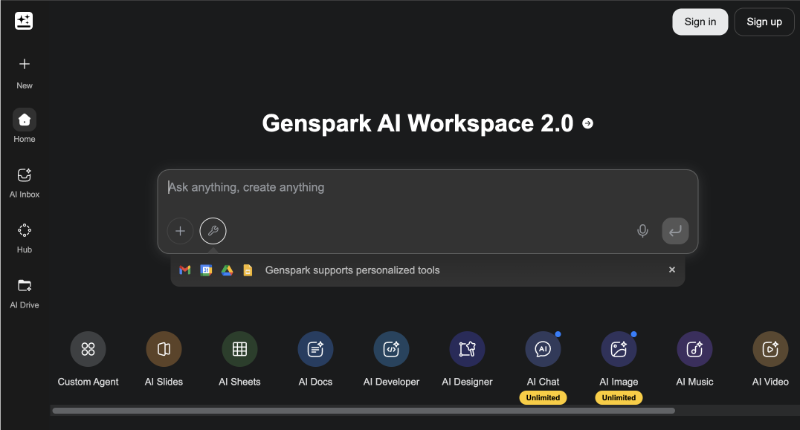This screenshot has height=430, width=800.
Task: Launch AI Music
Action: click(x=694, y=359)
